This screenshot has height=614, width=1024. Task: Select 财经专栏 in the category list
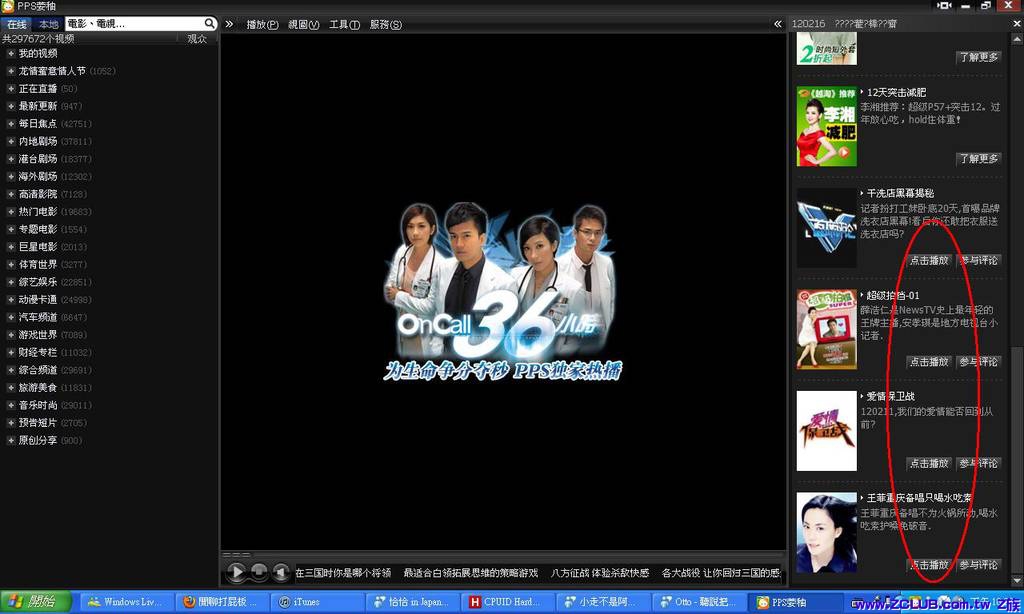click(38, 353)
